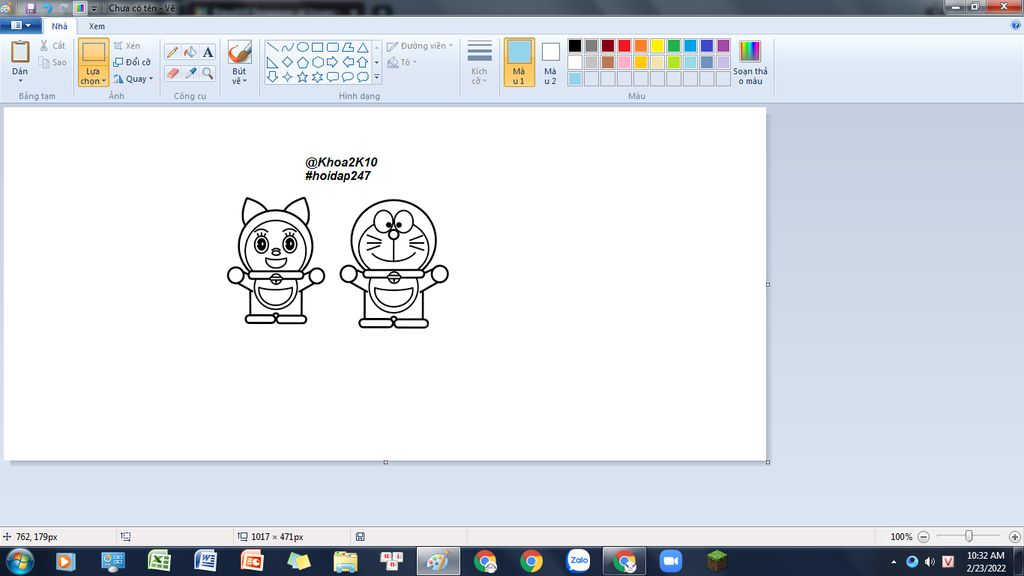Select the Magnifier tool
1024x576 pixels.
tap(208, 73)
